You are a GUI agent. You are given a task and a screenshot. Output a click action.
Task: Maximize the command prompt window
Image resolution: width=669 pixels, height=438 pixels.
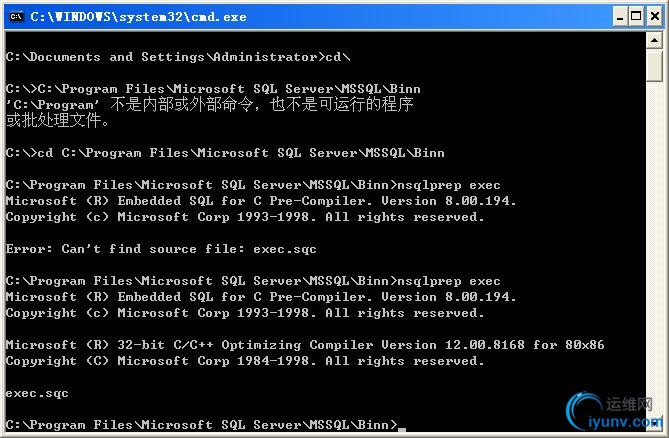click(x=636, y=17)
